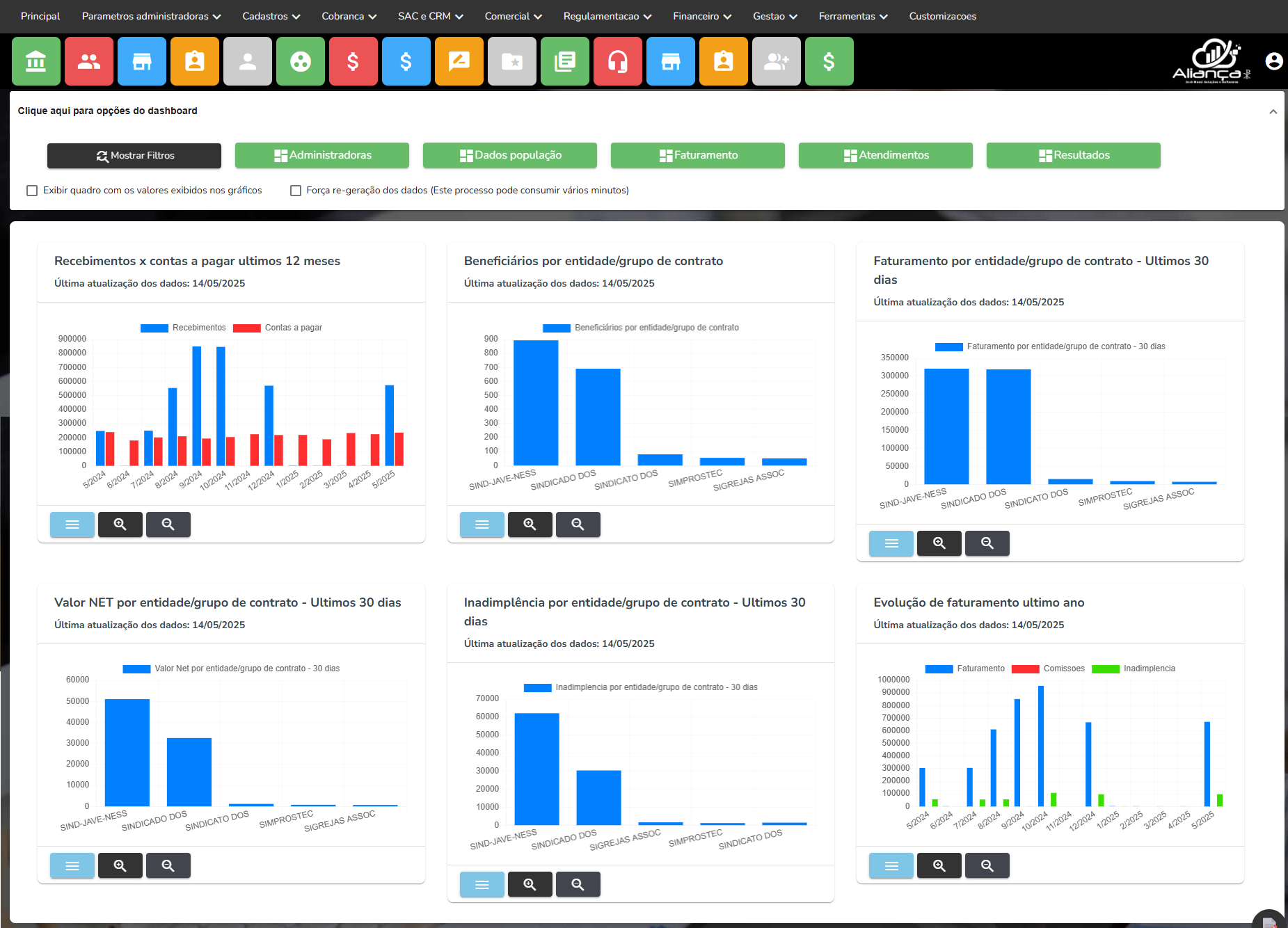This screenshot has height=928, width=1288.
Task: Enable 'Exibir quadro com os valores exibidos nos gráficos'
Action: tap(32, 190)
